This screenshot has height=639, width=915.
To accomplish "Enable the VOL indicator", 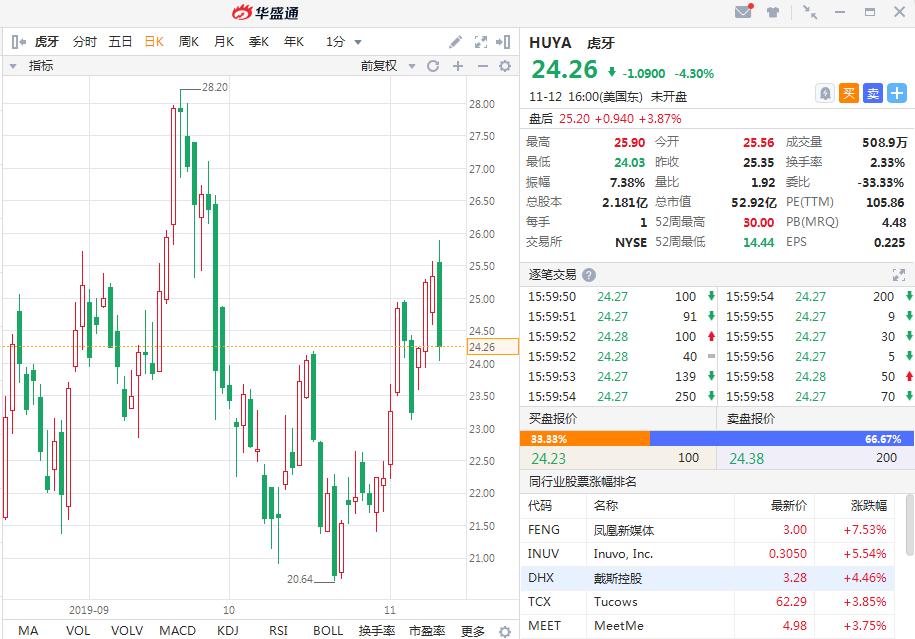I will [x=78, y=631].
